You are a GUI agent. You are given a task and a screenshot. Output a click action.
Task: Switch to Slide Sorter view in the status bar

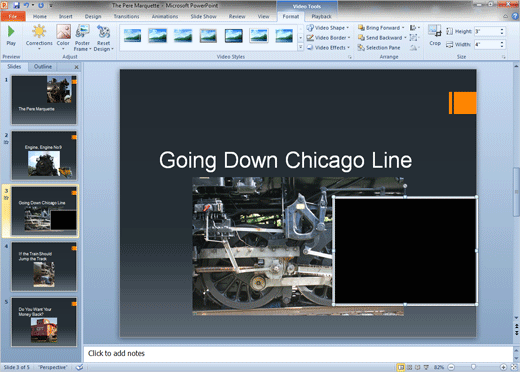(x=409, y=367)
